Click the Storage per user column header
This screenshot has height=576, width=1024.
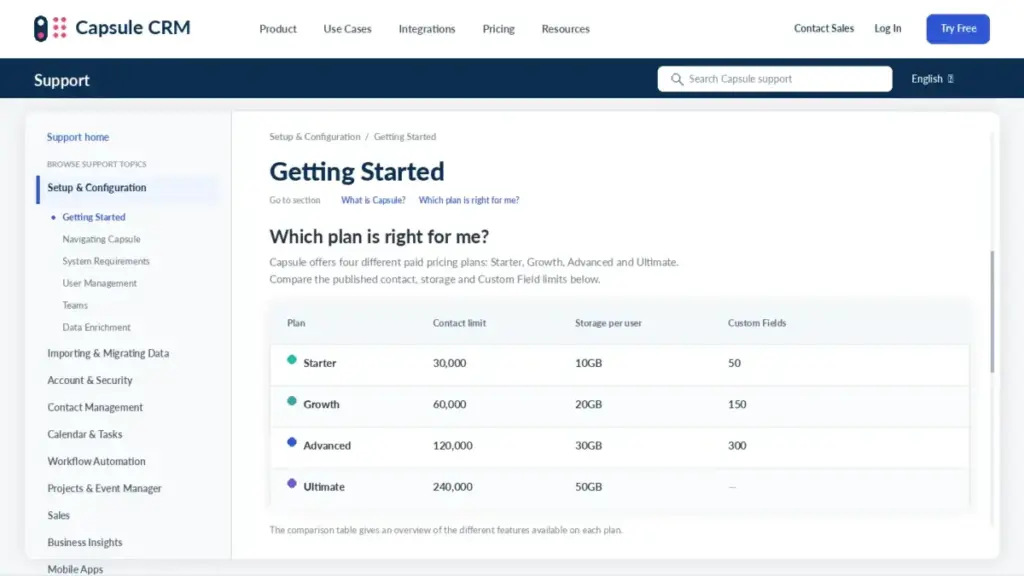(x=608, y=323)
